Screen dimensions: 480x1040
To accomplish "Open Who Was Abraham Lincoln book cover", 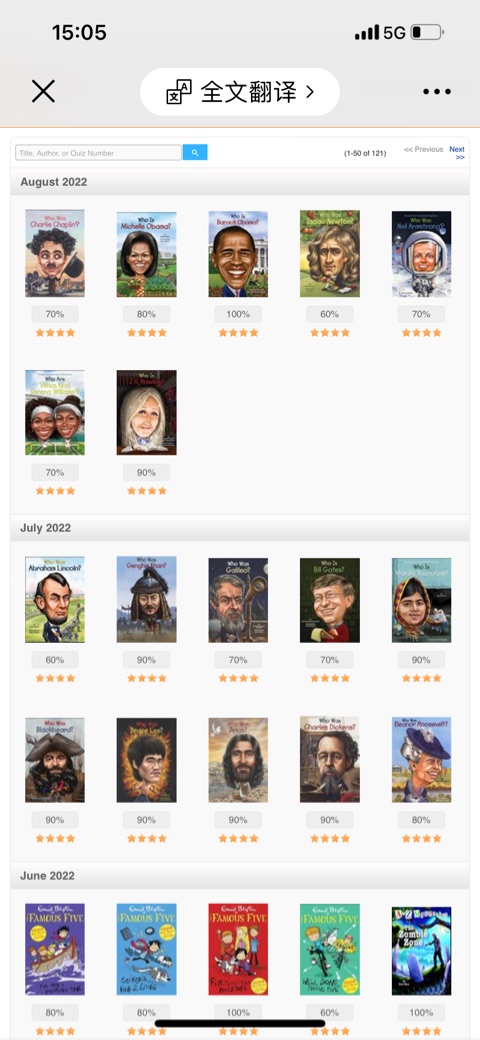I will pyautogui.click(x=55, y=600).
